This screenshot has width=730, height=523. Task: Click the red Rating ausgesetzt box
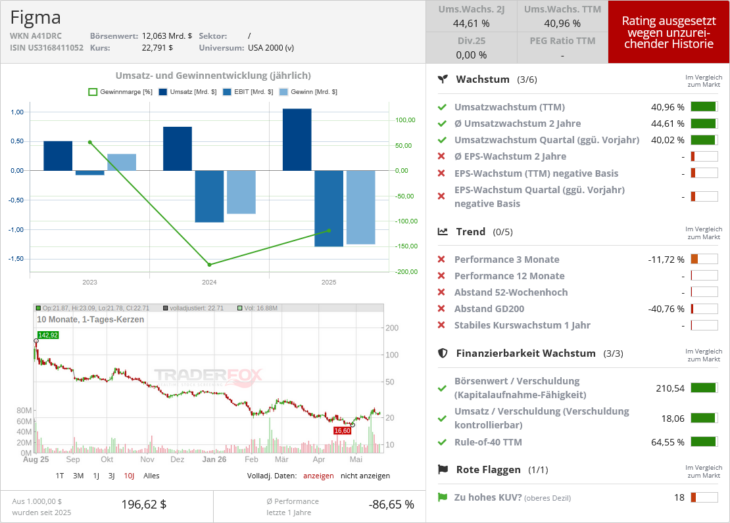point(669,32)
